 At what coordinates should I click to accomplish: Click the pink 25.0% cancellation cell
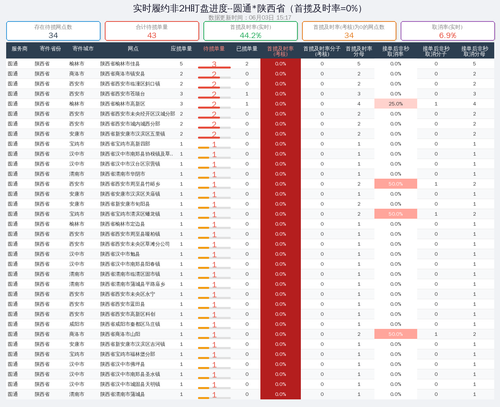pyautogui.click(x=396, y=104)
